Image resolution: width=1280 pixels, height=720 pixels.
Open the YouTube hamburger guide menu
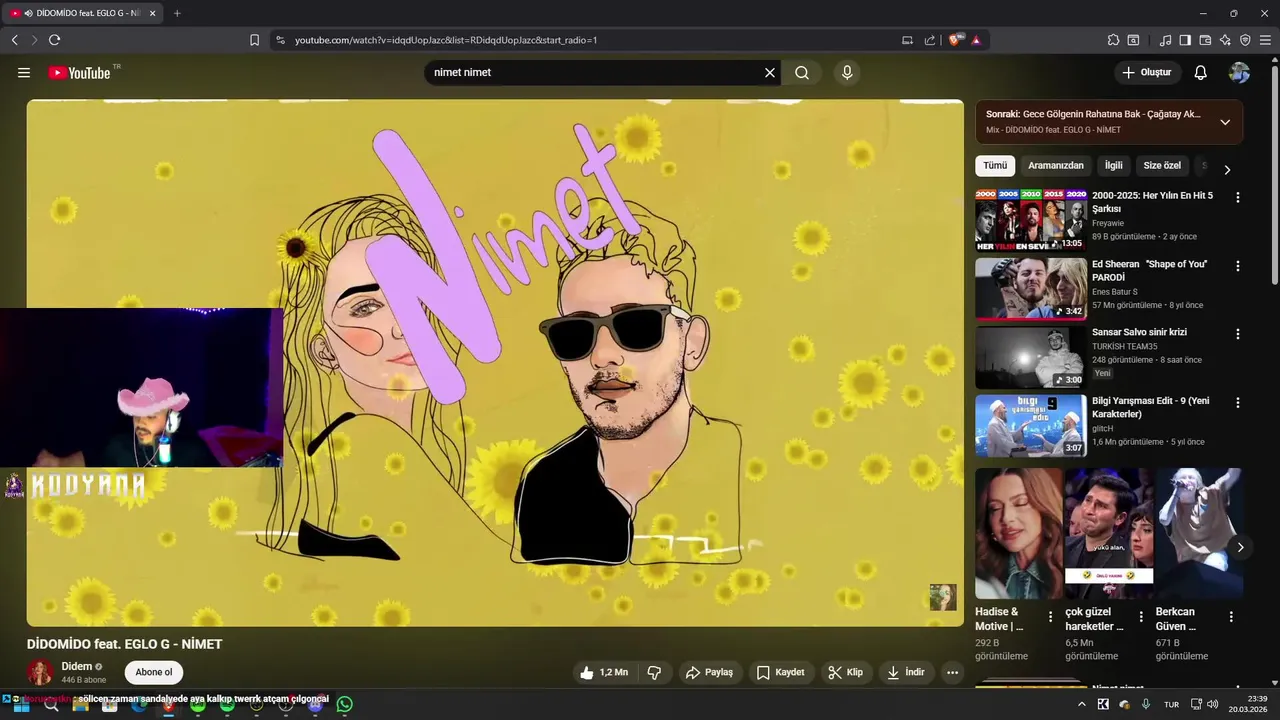[x=24, y=72]
